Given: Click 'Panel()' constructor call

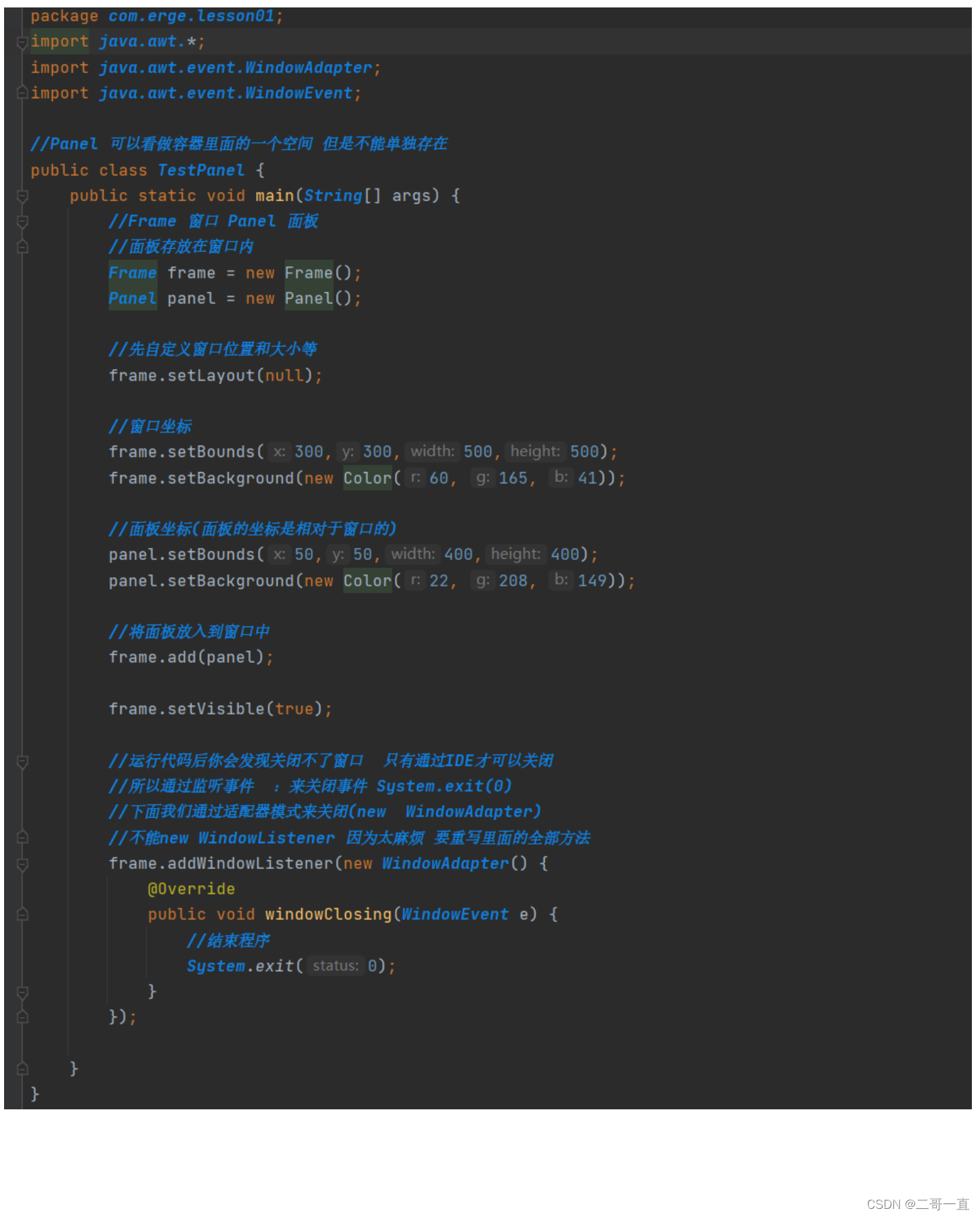Looking at the screenshot, I should point(318,299).
